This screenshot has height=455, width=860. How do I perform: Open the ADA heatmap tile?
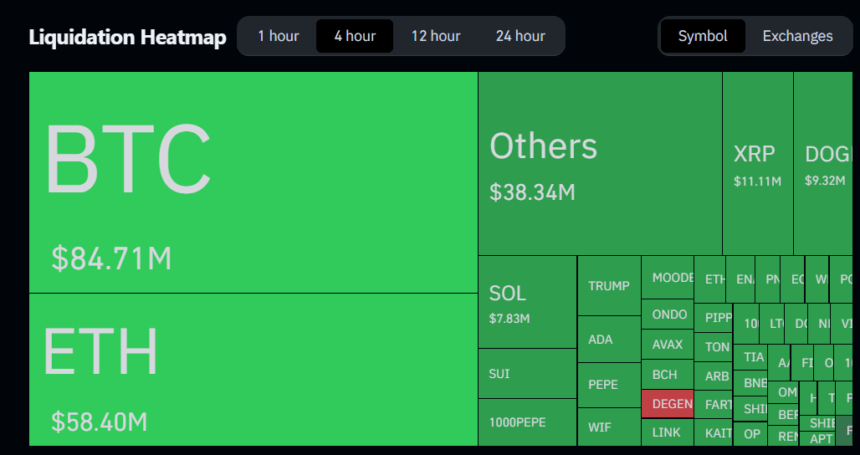609,339
